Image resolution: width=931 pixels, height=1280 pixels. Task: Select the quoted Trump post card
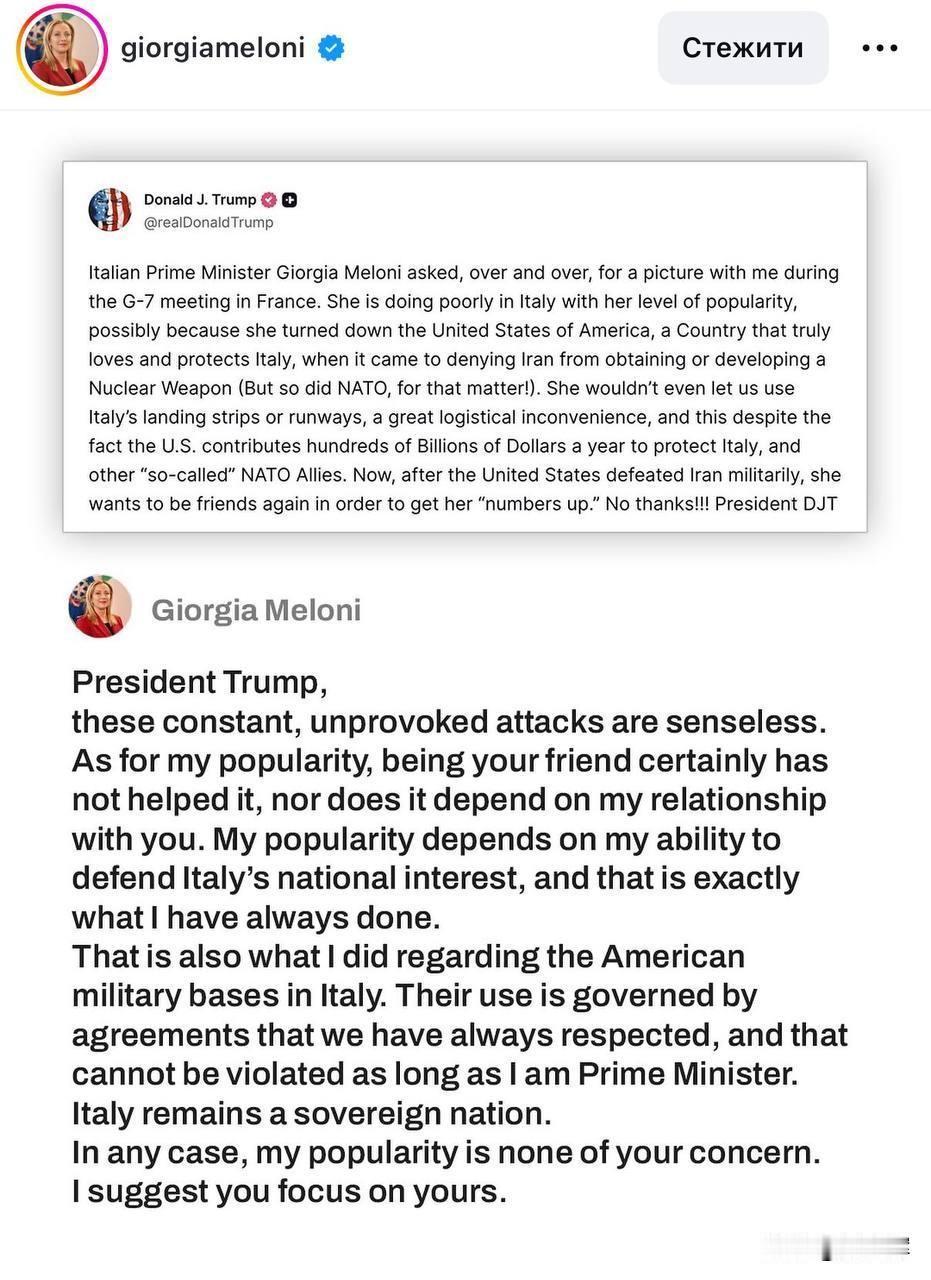point(465,346)
